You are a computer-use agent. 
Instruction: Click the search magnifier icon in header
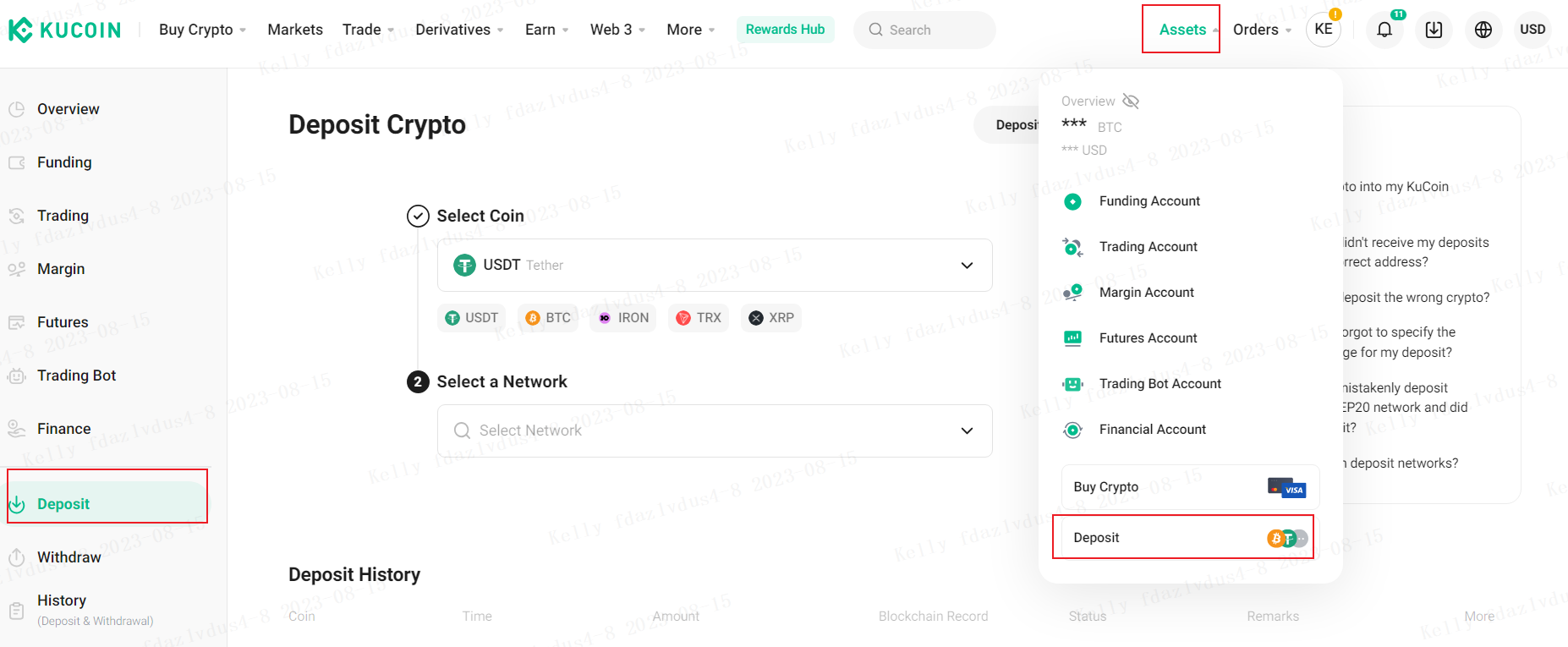pos(876,30)
